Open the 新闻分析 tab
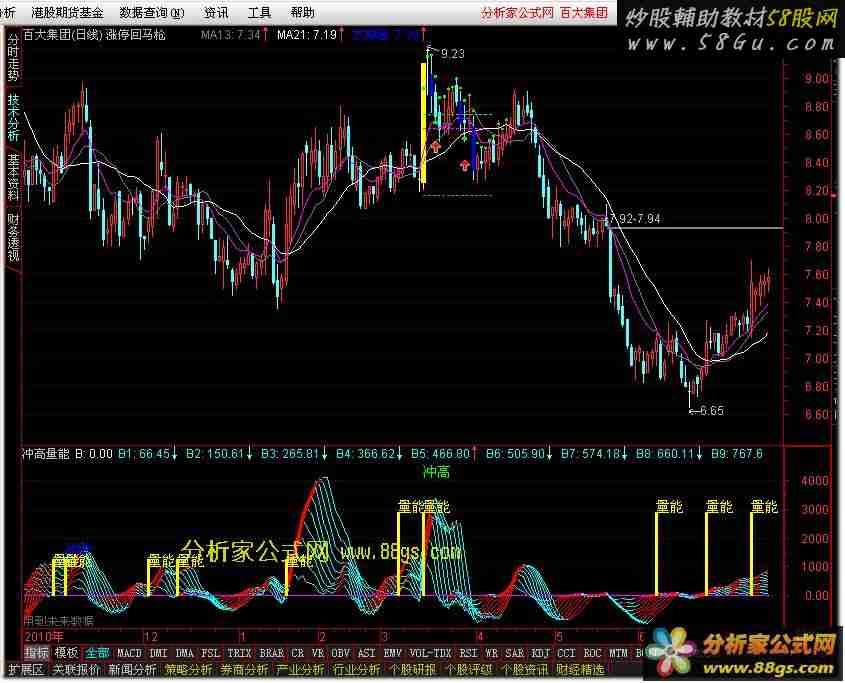845x683 pixels. pyautogui.click(x=133, y=670)
